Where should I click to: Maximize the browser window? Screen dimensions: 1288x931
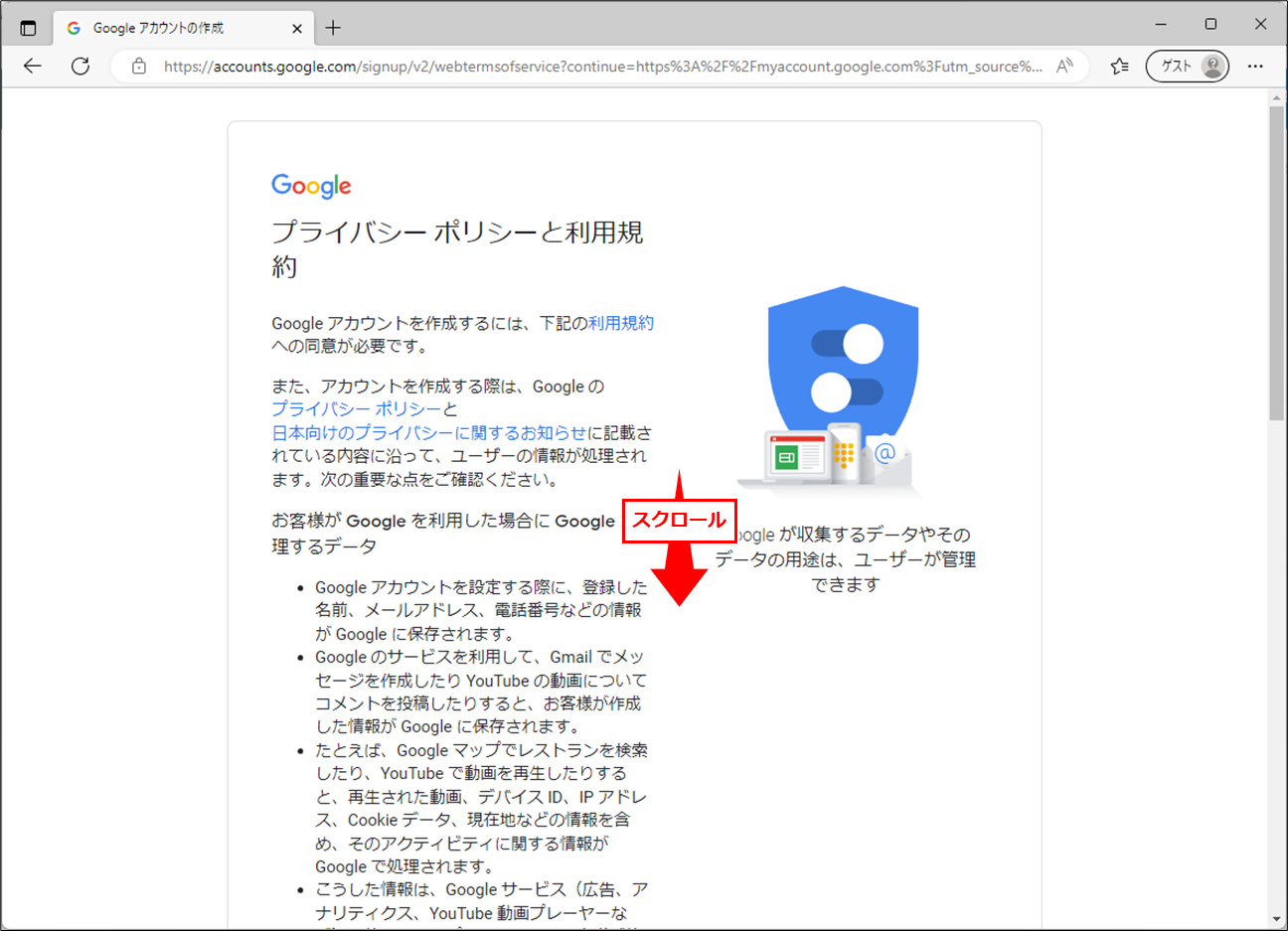click(1210, 24)
